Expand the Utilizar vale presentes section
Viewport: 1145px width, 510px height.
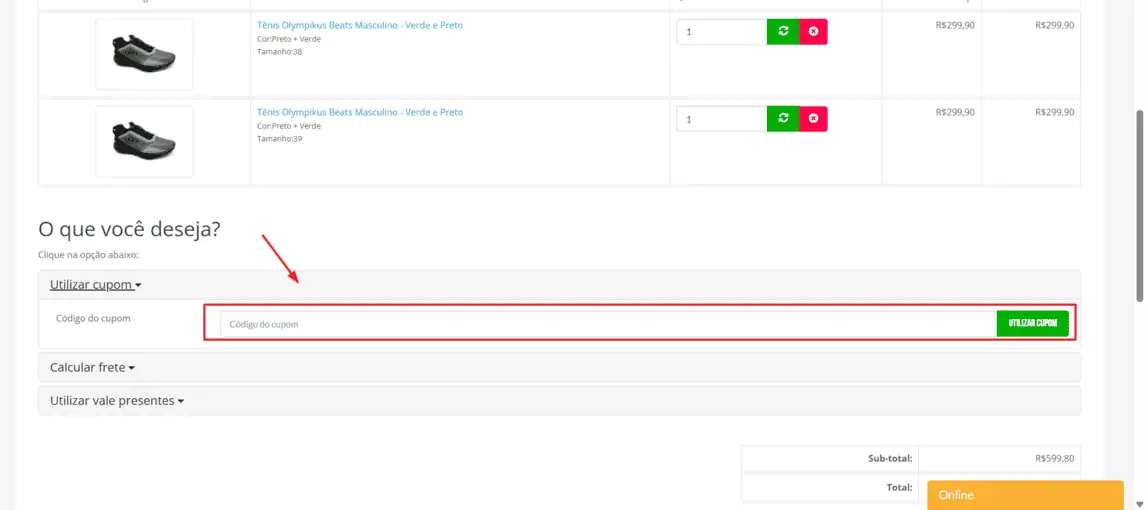[117, 400]
